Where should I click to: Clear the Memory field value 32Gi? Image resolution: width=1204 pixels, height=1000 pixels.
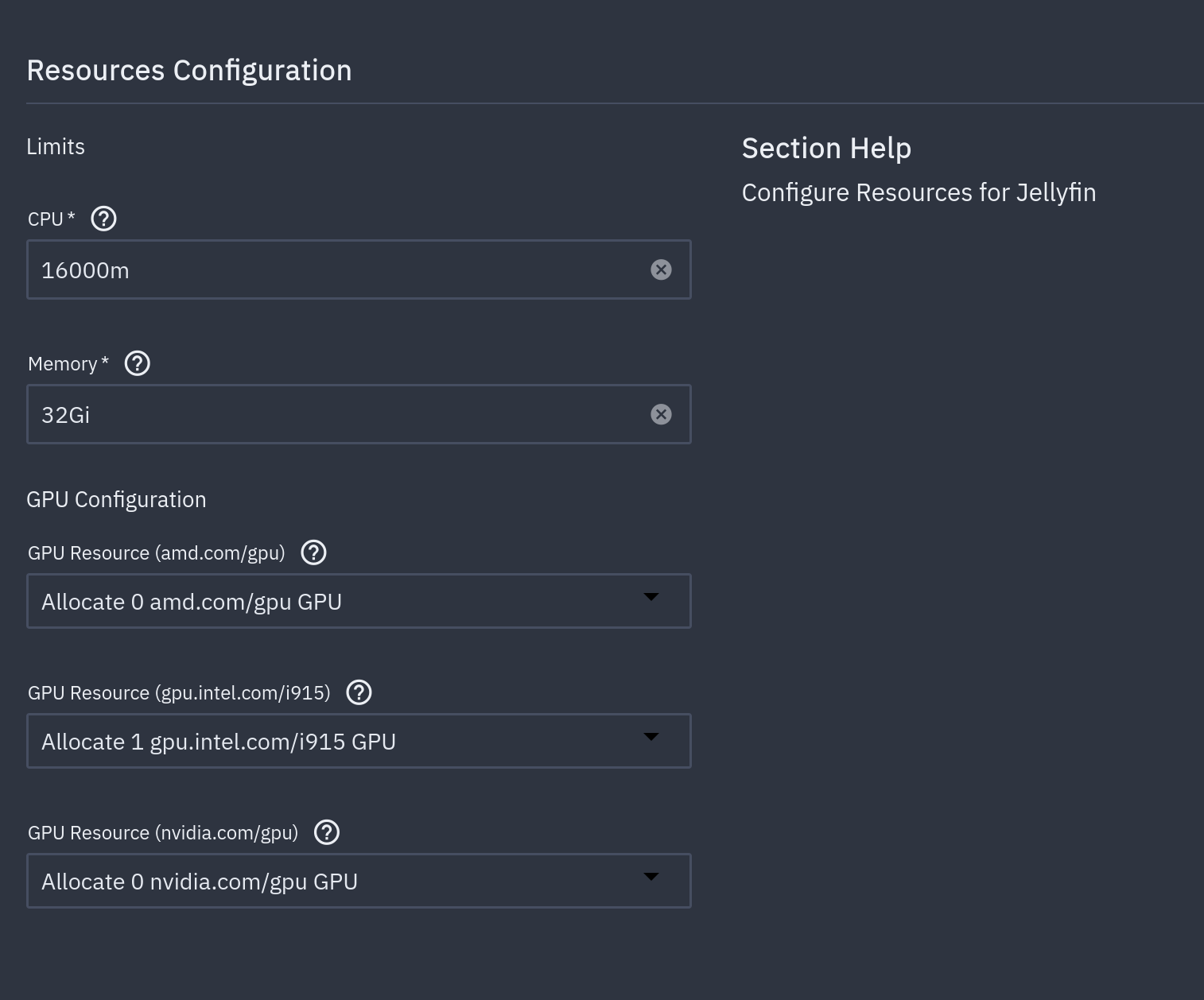click(x=661, y=414)
